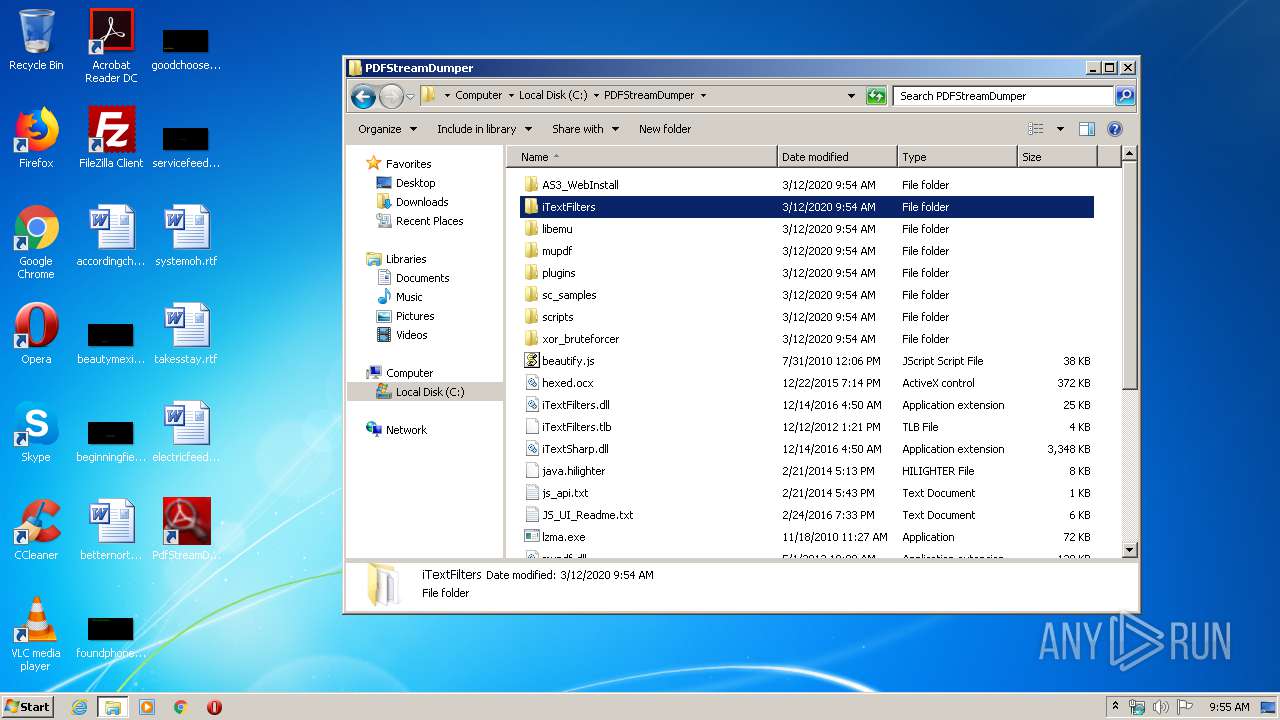Select the betternort... document icon on desktop
Image resolution: width=1280 pixels, height=720 pixels.
[x=111, y=530]
